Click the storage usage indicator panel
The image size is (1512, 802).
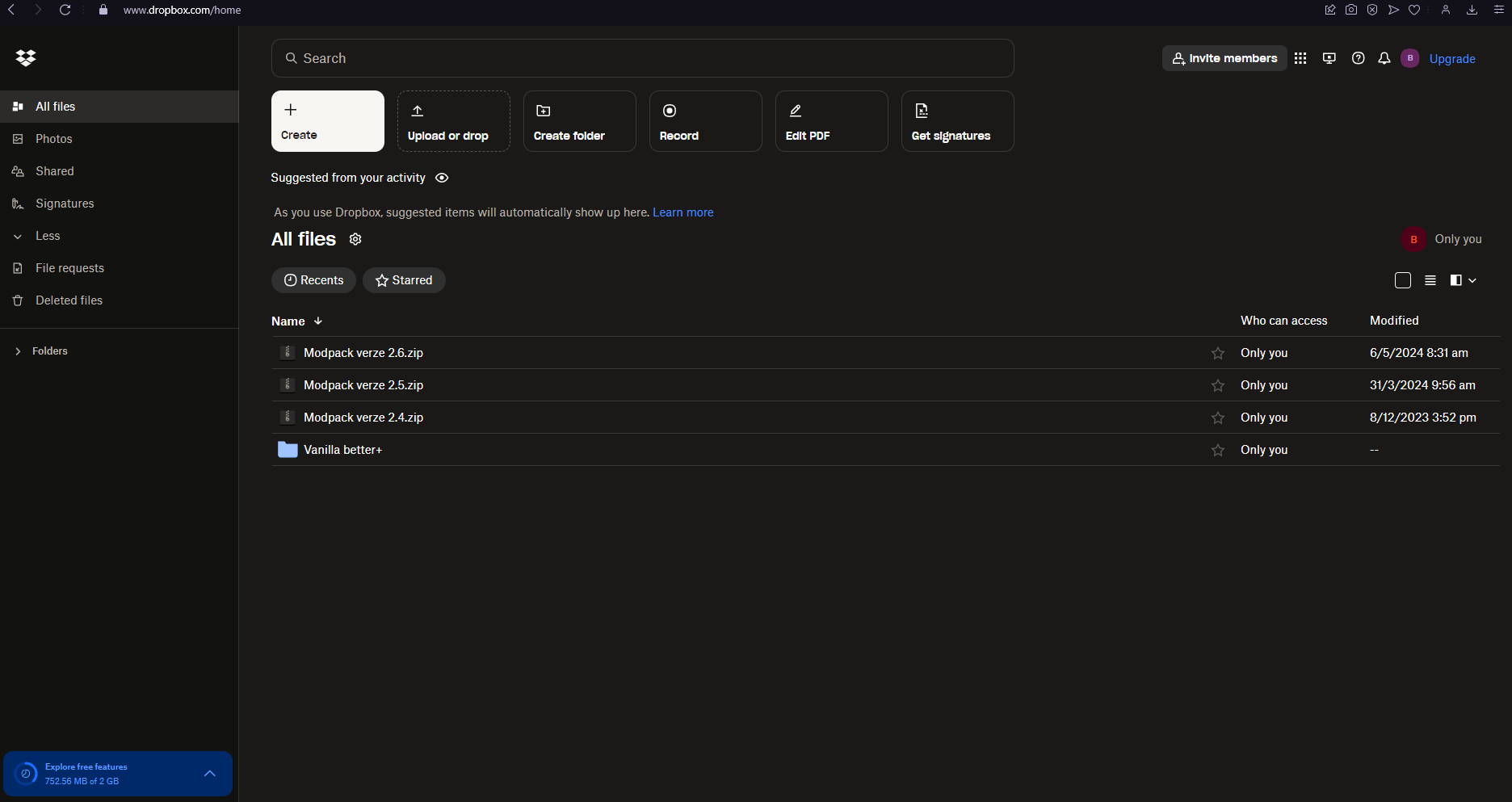pos(117,774)
